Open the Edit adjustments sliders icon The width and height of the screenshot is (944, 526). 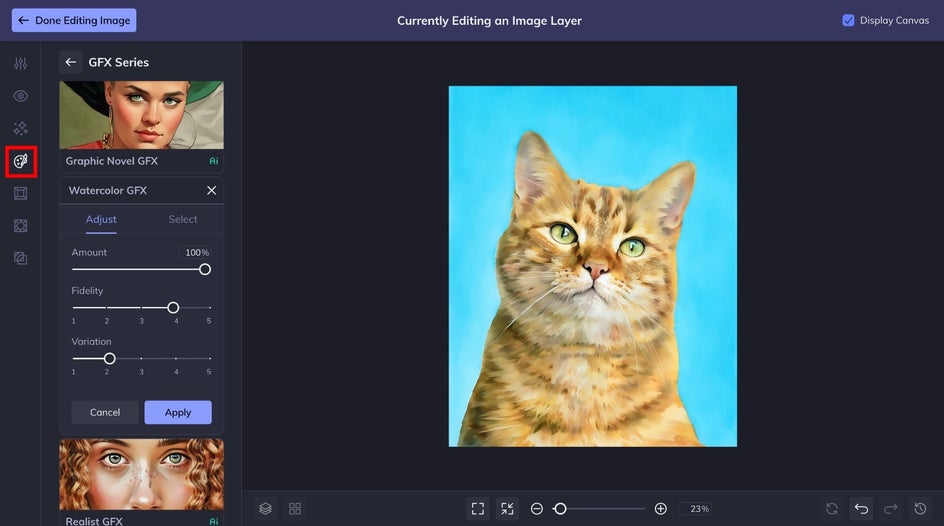click(20, 63)
